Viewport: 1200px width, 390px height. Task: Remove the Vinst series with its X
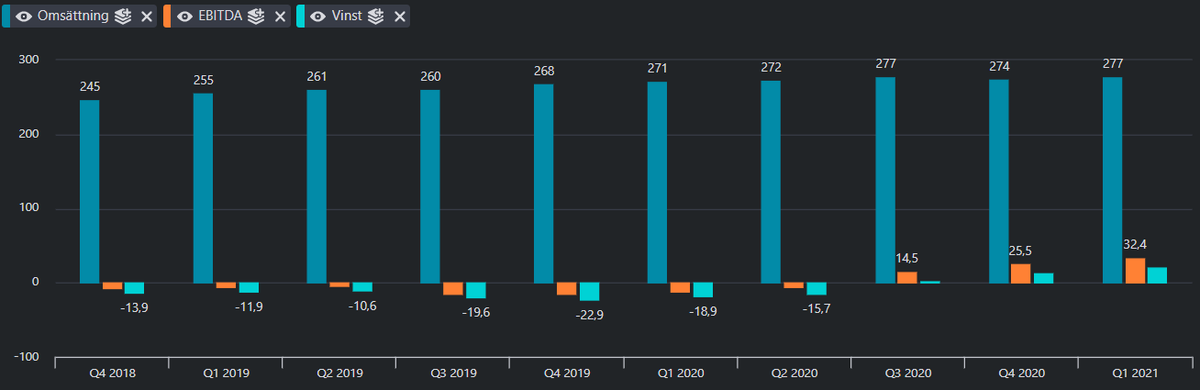point(400,16)
